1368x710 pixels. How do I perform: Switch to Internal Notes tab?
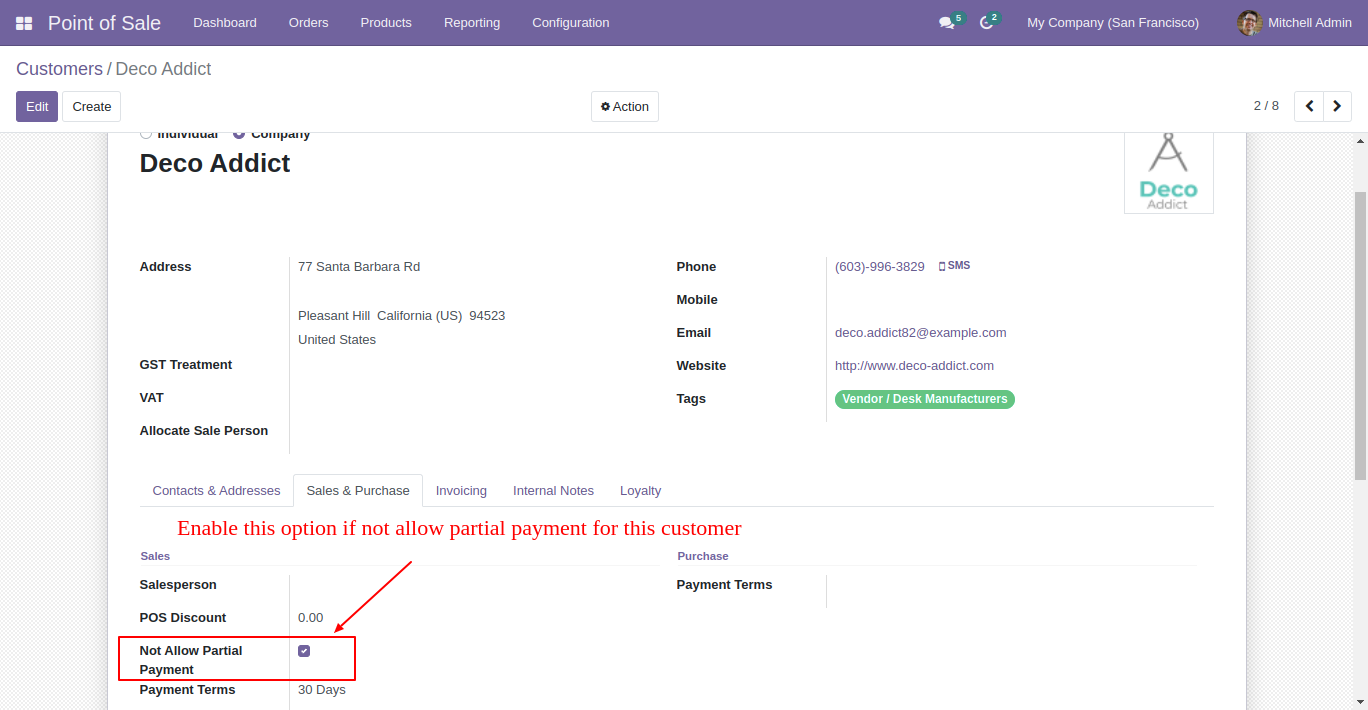coord(553,491)
